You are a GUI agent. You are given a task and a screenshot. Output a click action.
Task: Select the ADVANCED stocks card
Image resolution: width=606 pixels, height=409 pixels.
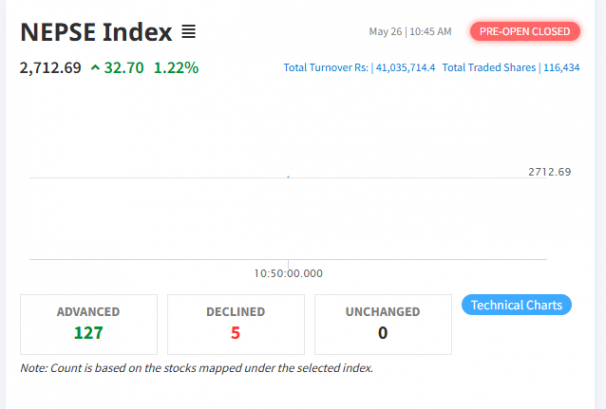pyautogui.click(x=89, y=323)
